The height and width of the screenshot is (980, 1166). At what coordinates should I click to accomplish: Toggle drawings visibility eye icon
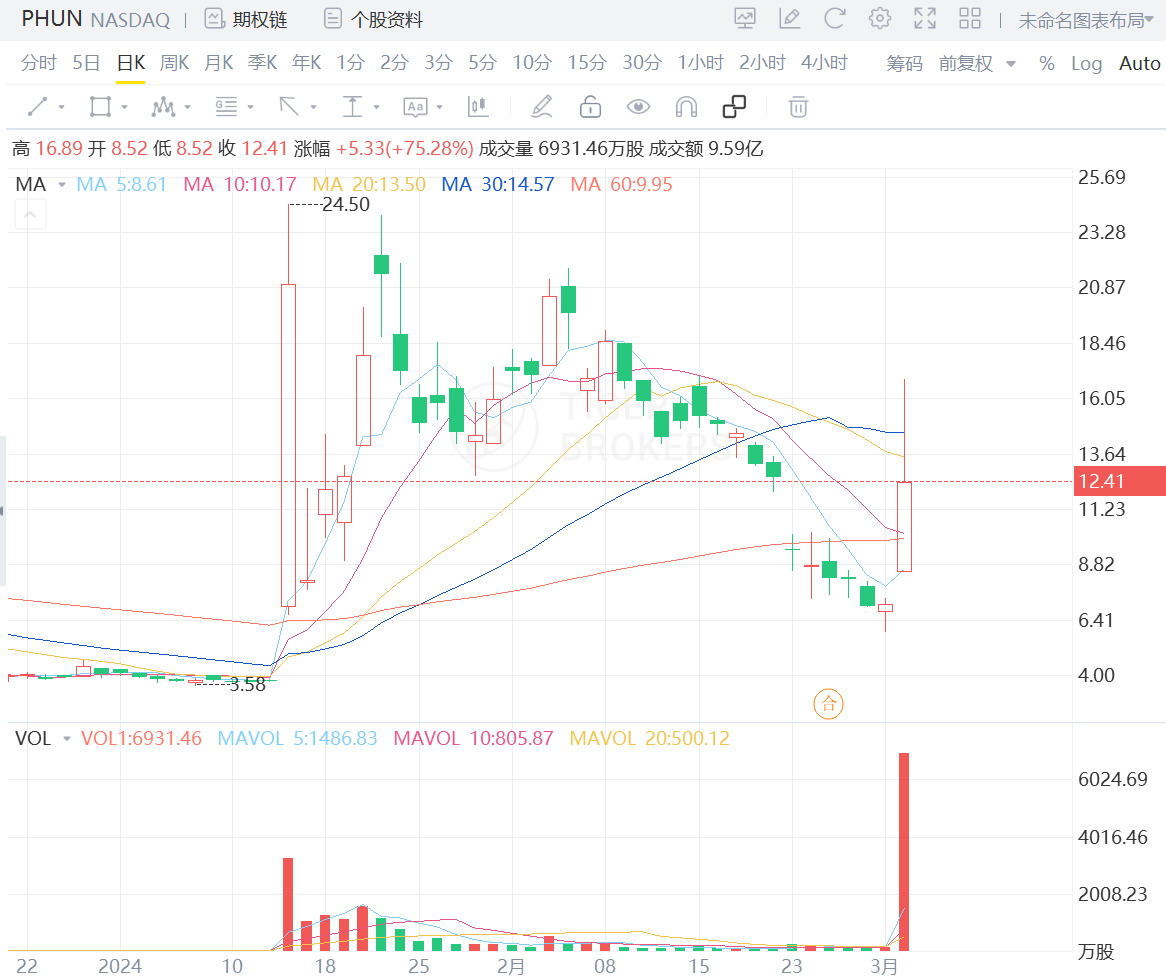(x=638, y=107)
